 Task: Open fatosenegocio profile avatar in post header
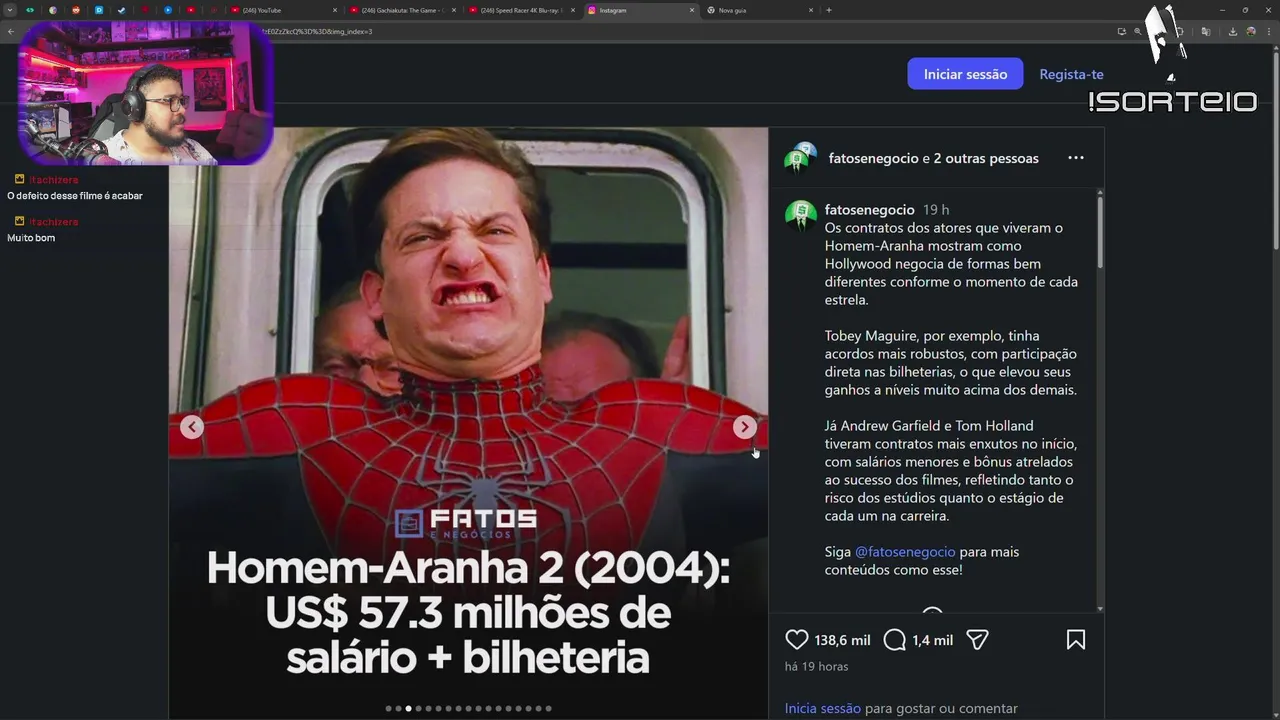(x=800, y=158)
